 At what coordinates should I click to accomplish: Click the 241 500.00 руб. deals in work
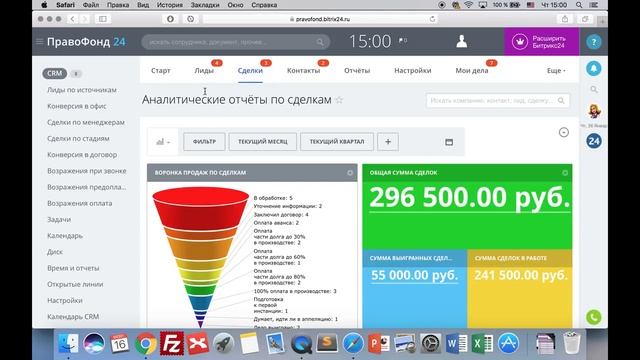[520, 275]
